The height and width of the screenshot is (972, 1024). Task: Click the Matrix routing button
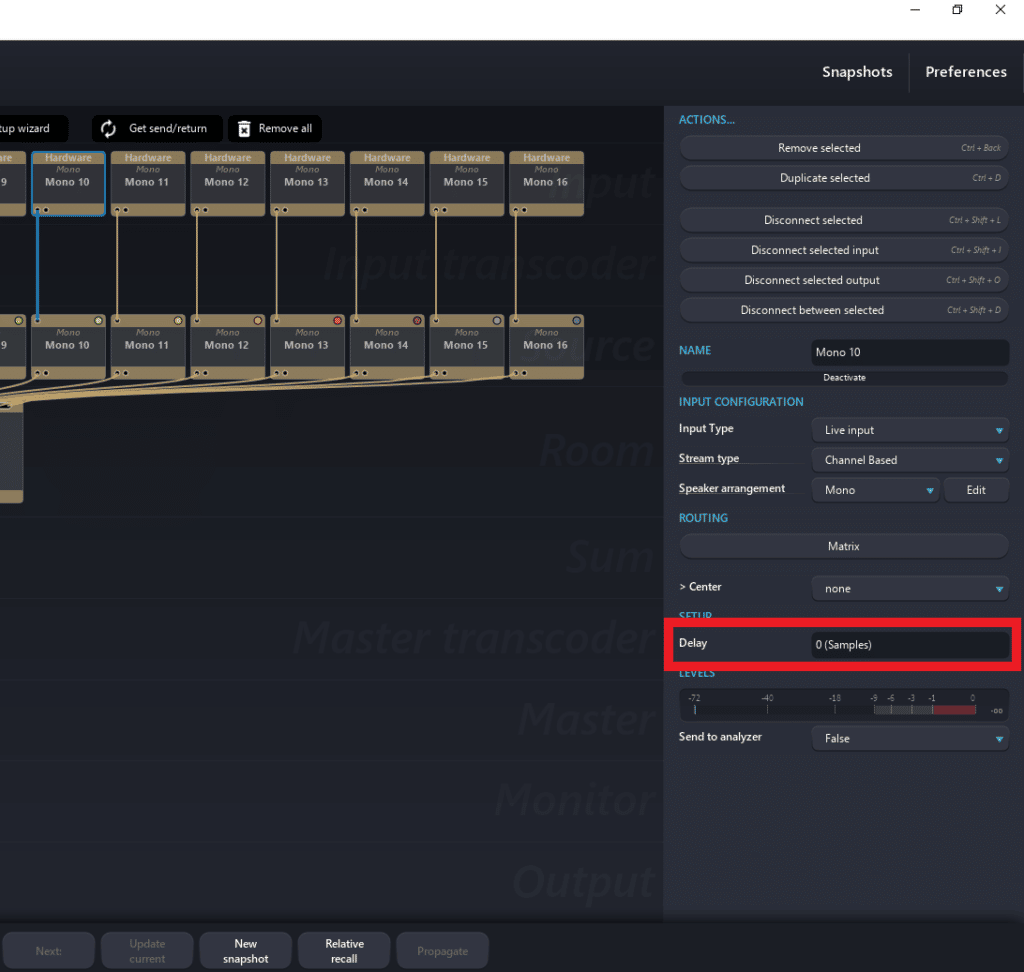tap(843, 547)
